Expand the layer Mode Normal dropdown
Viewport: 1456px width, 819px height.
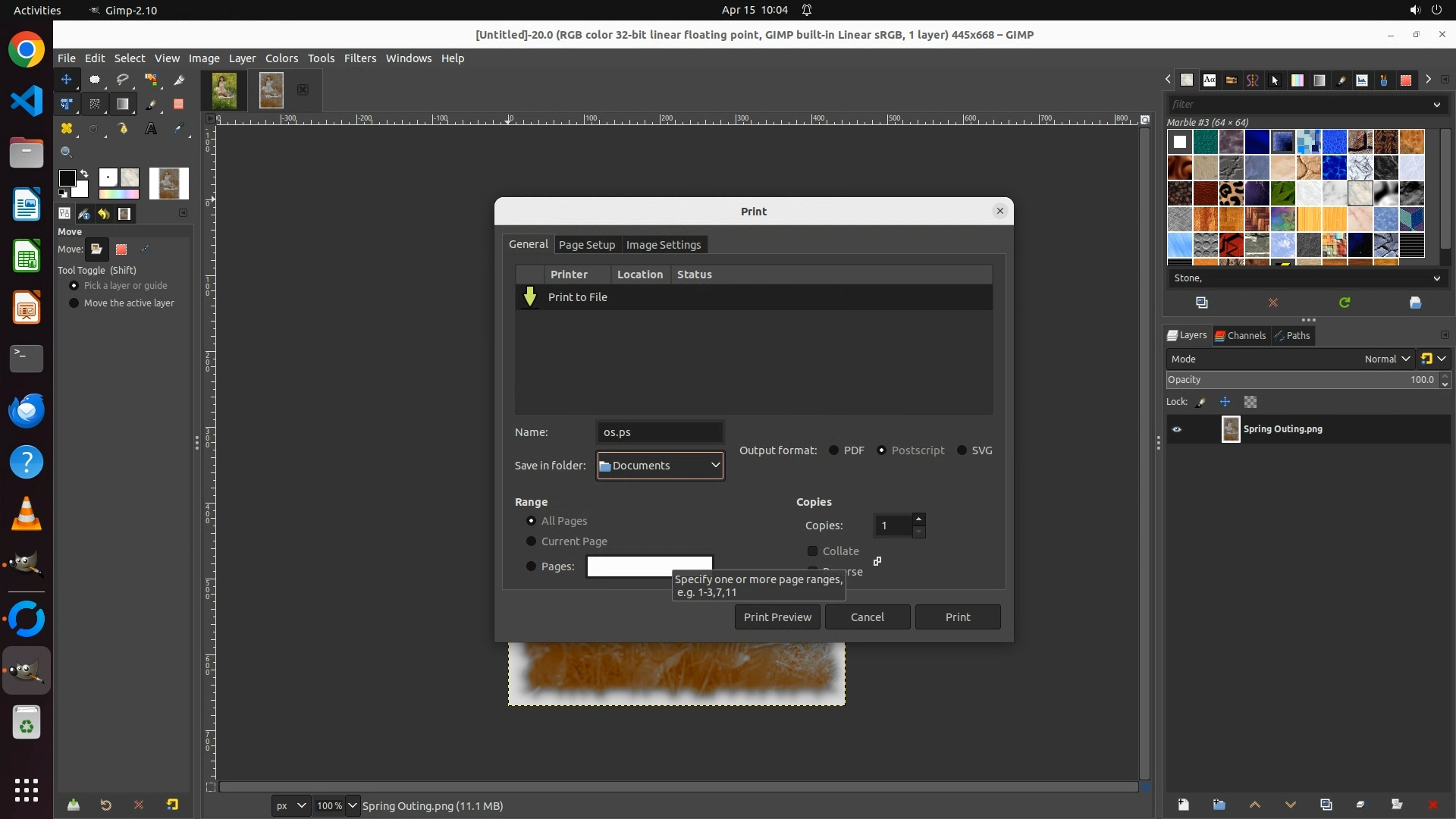pos(1386,359)
